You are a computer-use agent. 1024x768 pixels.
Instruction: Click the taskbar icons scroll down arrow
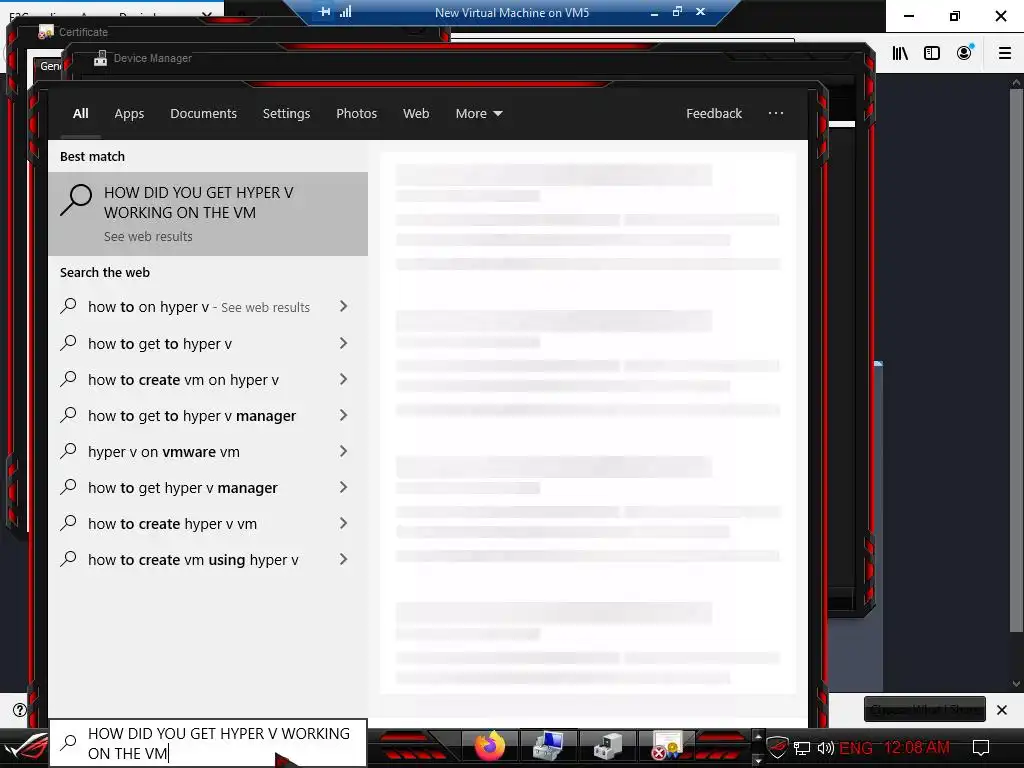[758, 760]
